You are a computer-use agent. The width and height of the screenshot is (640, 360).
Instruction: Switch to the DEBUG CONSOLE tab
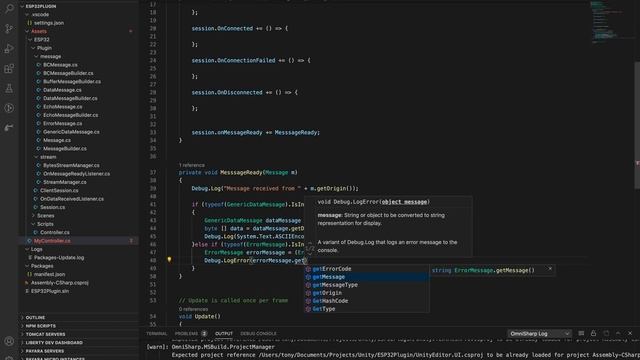[x=258, y=333]
